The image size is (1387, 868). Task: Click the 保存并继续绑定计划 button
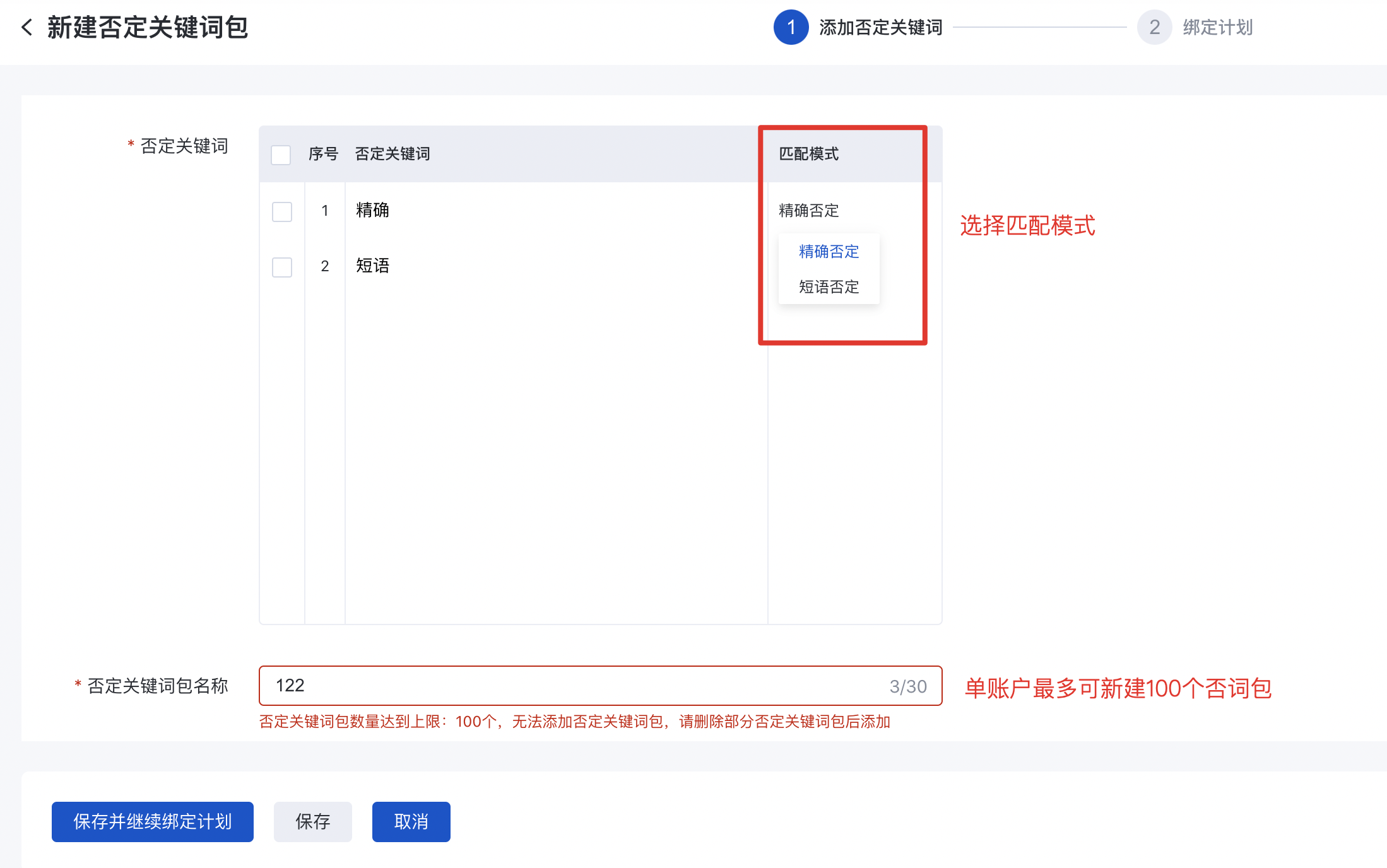[x=152, y=821]
